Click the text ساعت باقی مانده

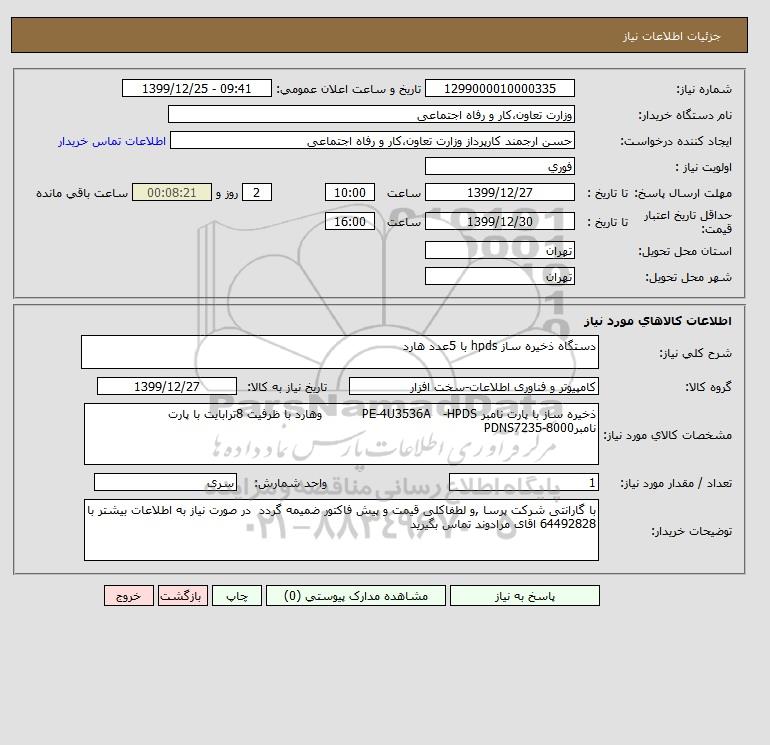pyautogui.click(x=82, y=193)
